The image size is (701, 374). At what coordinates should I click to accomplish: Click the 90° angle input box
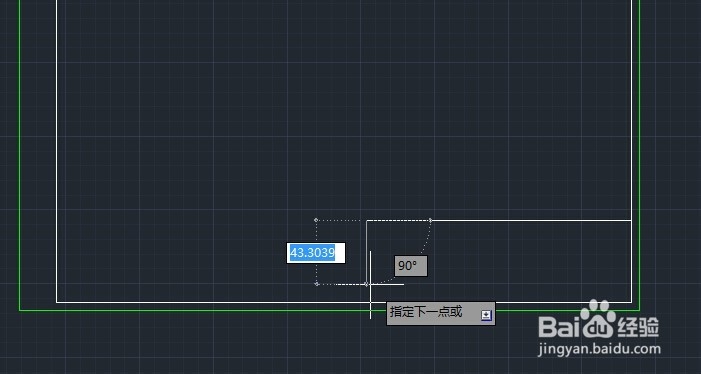[x=410, y=266]
